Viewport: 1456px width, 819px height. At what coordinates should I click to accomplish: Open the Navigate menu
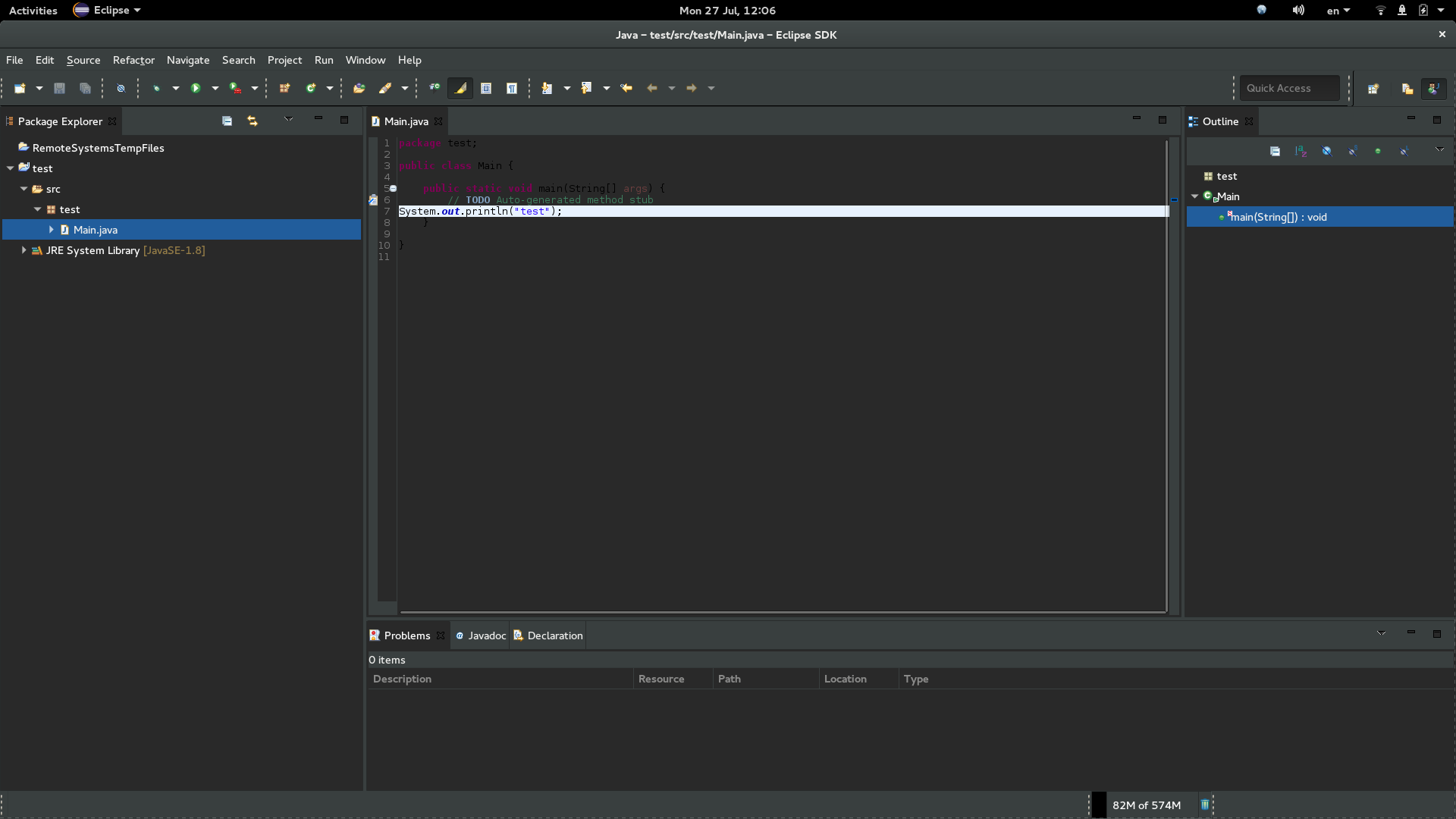pyautogui.click(x=188, y=60)
